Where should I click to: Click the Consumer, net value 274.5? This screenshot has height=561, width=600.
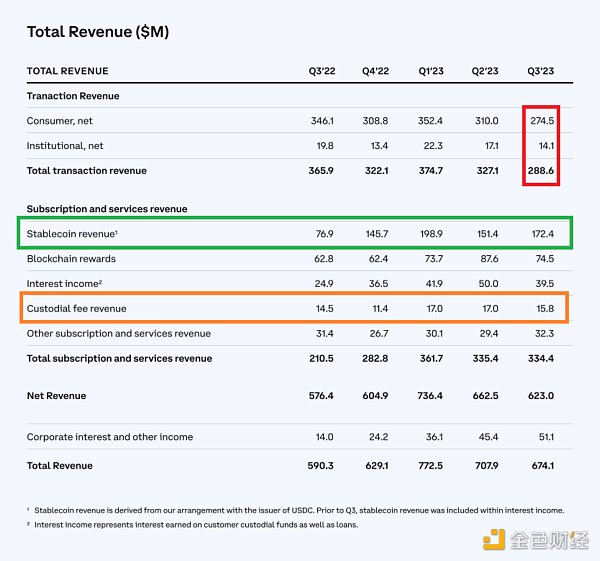(x=541, y=121)
